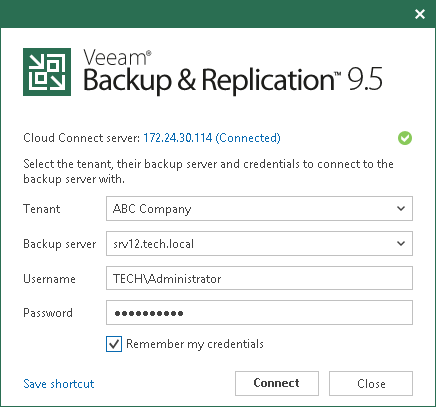Toggle the Remember my credentials checkbox

pos(114,344)
